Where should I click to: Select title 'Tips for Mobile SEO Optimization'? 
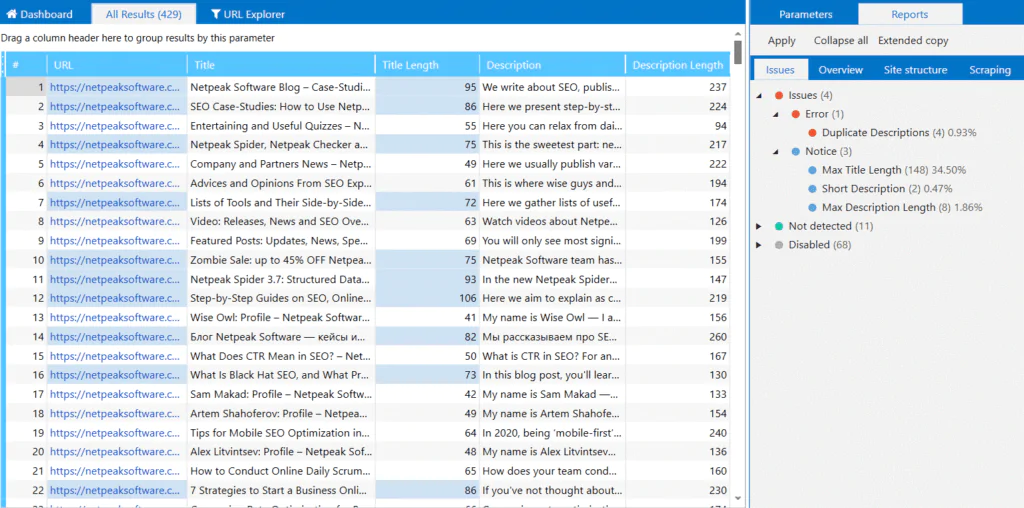pos(281,433)
